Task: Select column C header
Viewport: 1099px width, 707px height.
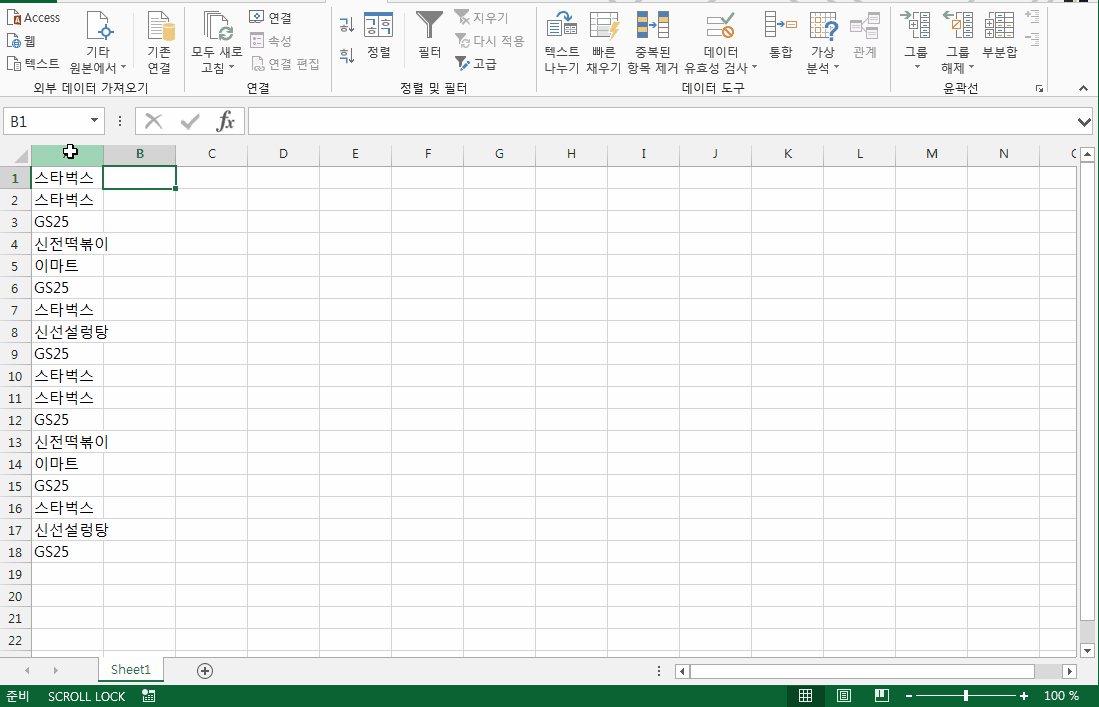Action: pos(212,154)
